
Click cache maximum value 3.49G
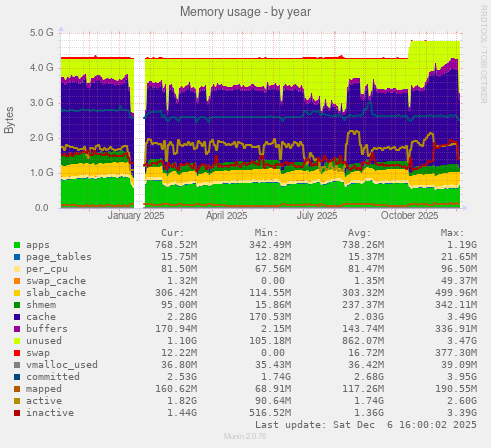tap(462, 317)
